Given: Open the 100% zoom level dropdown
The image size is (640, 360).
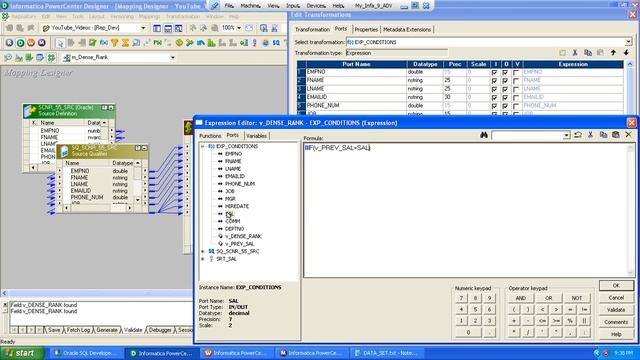Looking at the screenshot, I should 239,28.
